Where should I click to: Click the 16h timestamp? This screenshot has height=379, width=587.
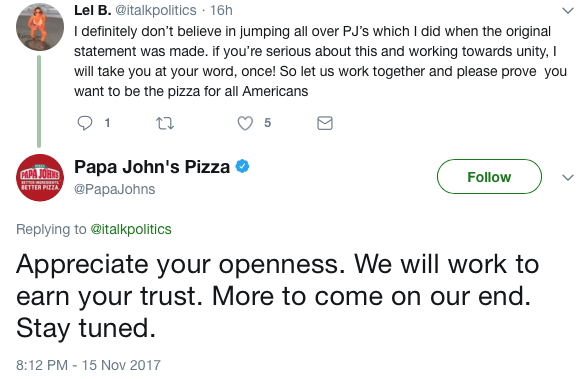(221, 10)
